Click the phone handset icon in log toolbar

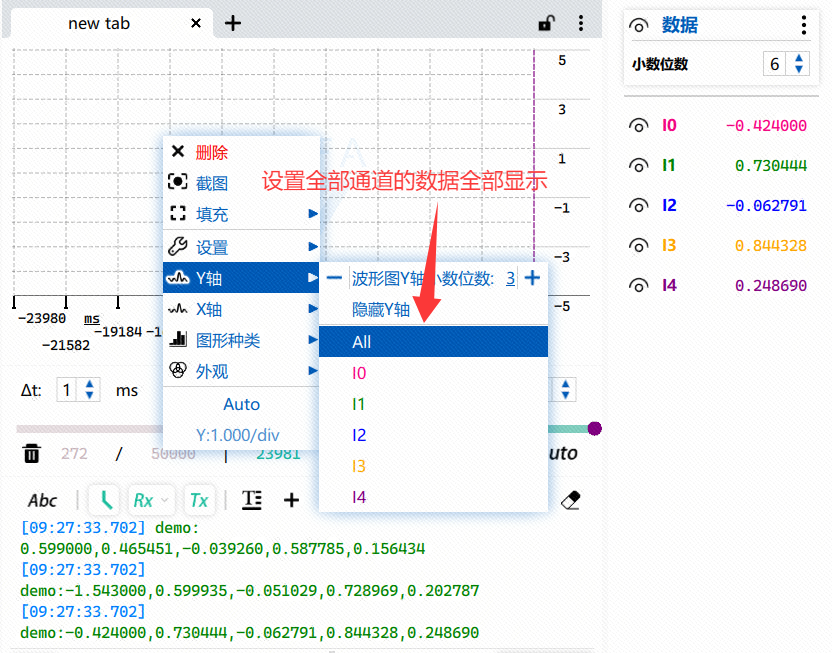click(x=106, y=500)
